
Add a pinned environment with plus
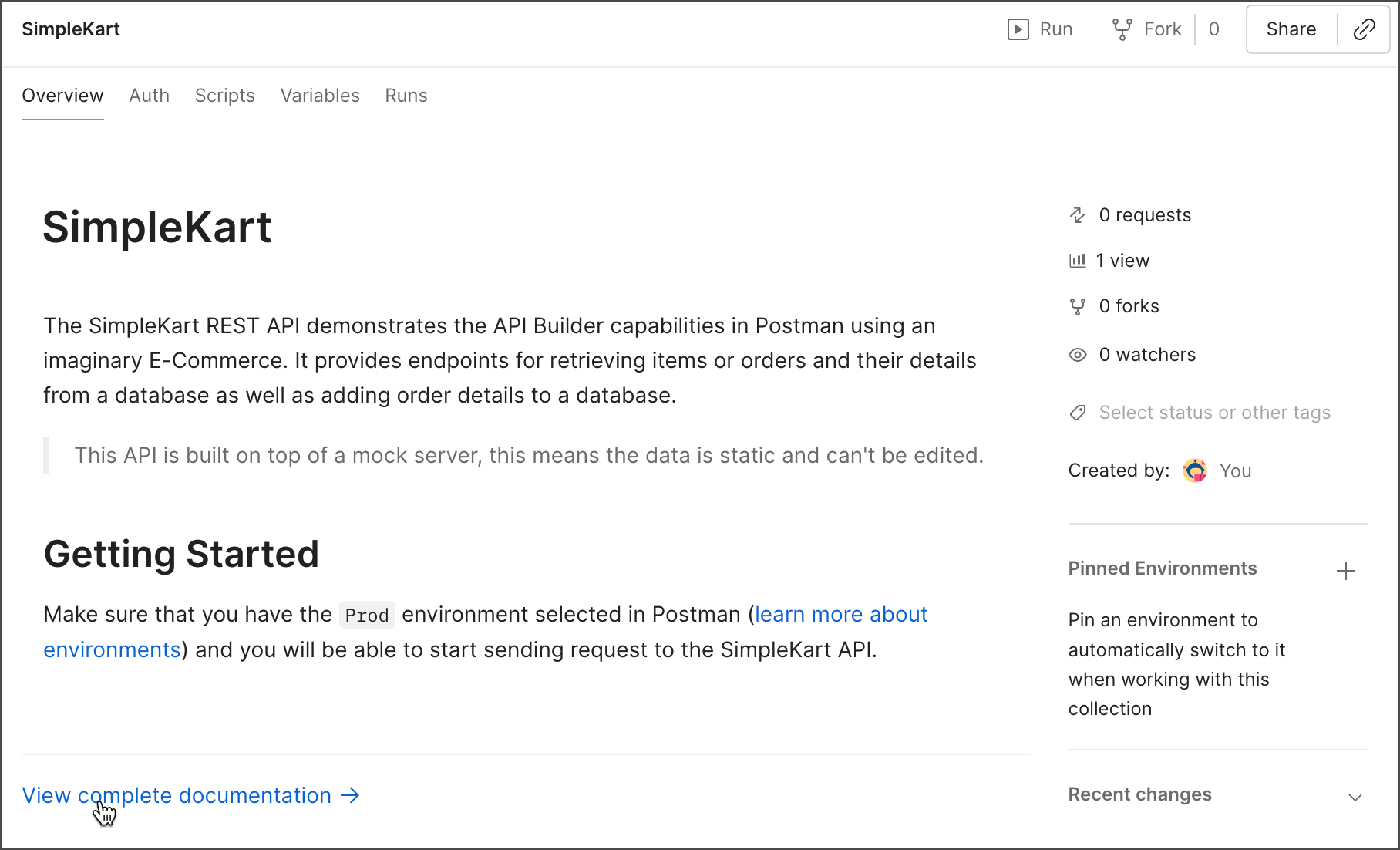point(1345,571)
